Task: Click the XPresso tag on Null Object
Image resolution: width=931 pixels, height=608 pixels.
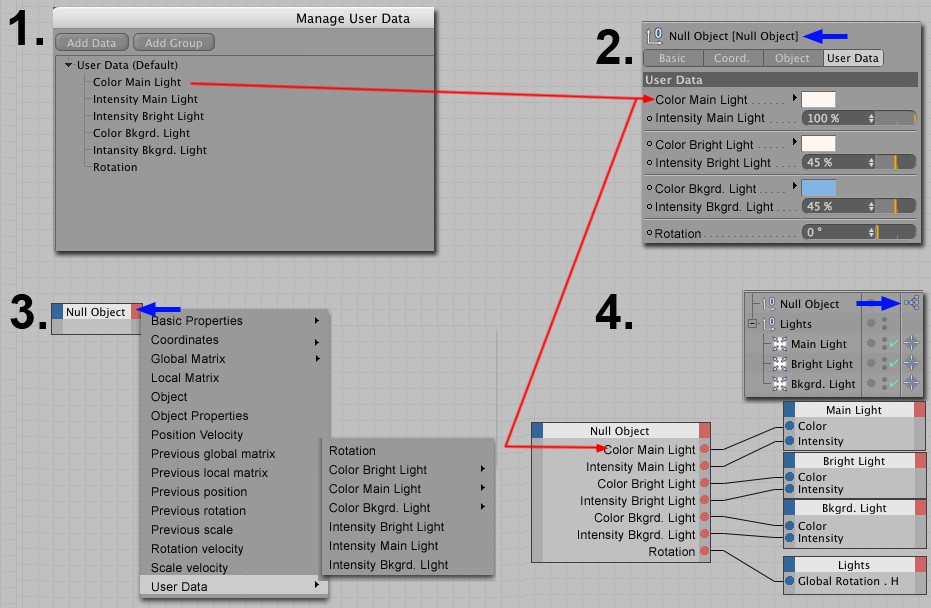Action: pyautogui.click(x=910, y=303)
